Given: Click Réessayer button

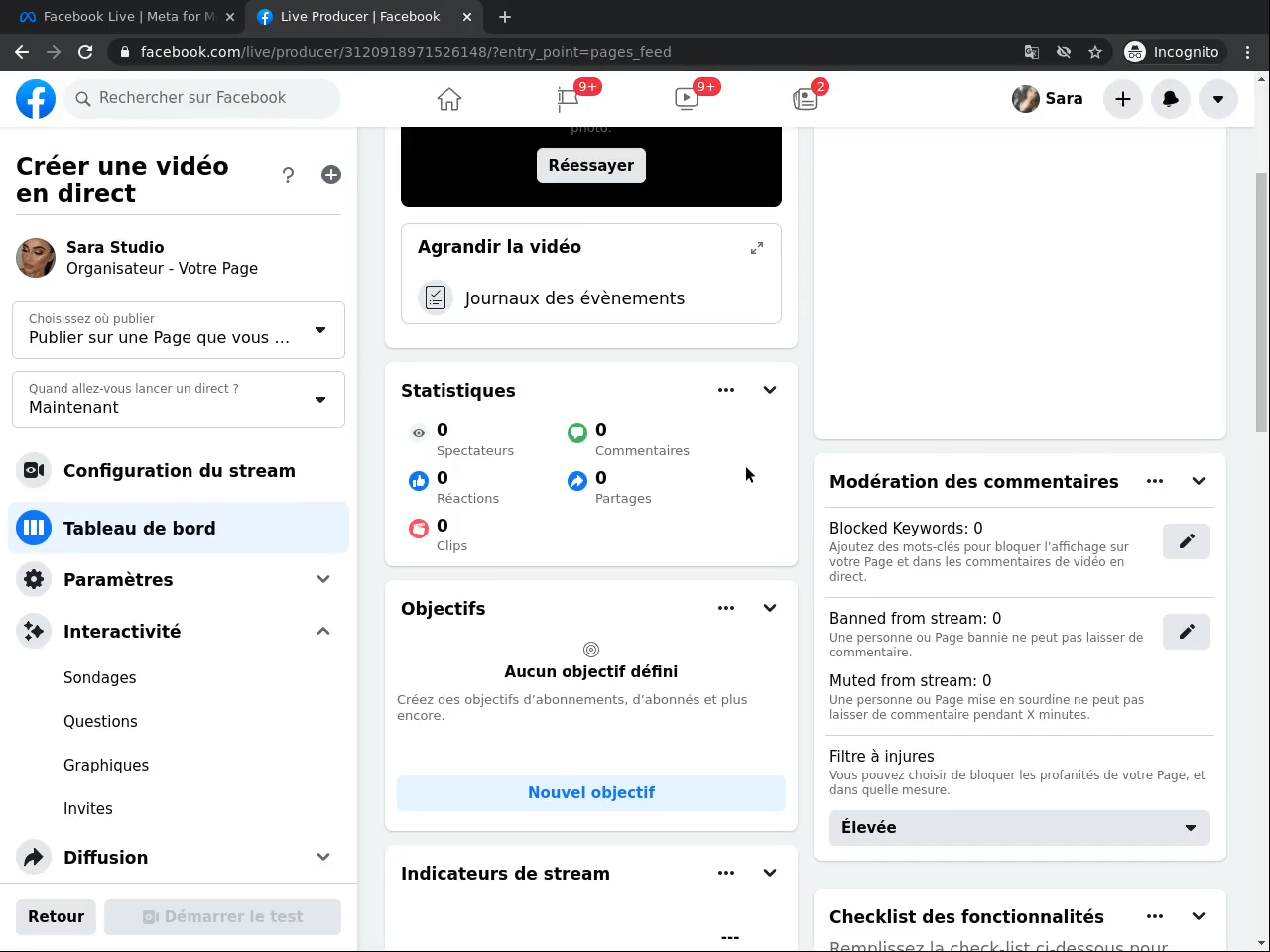Looking at the screenshot, I should tap(591, 166).
